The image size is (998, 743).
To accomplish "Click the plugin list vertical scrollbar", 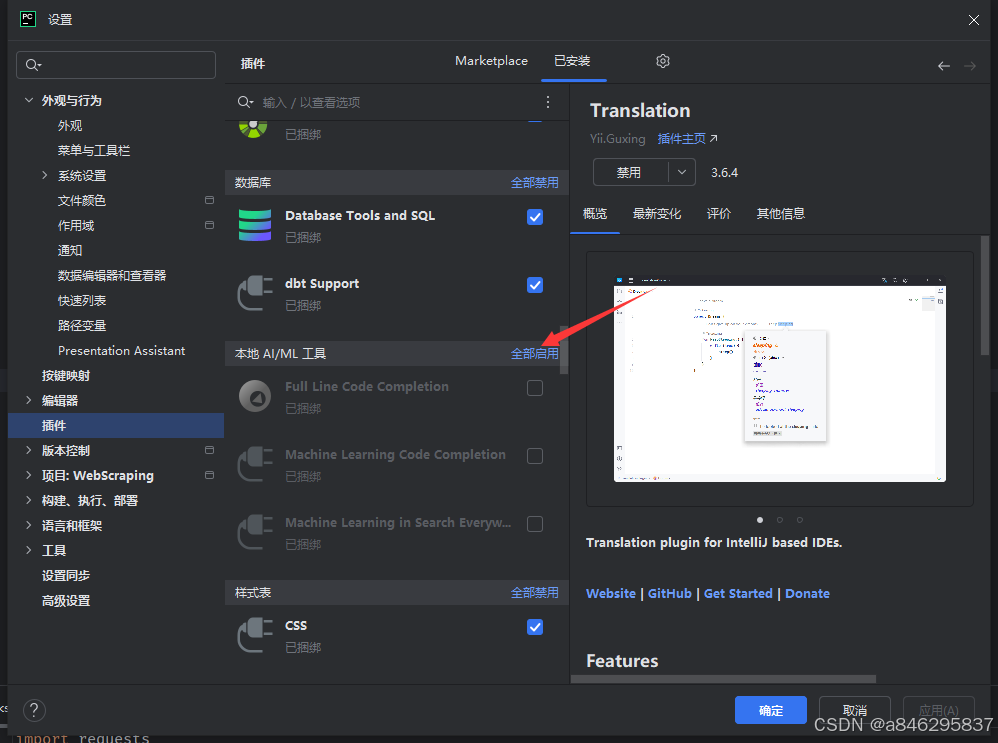I will [563, 350].
